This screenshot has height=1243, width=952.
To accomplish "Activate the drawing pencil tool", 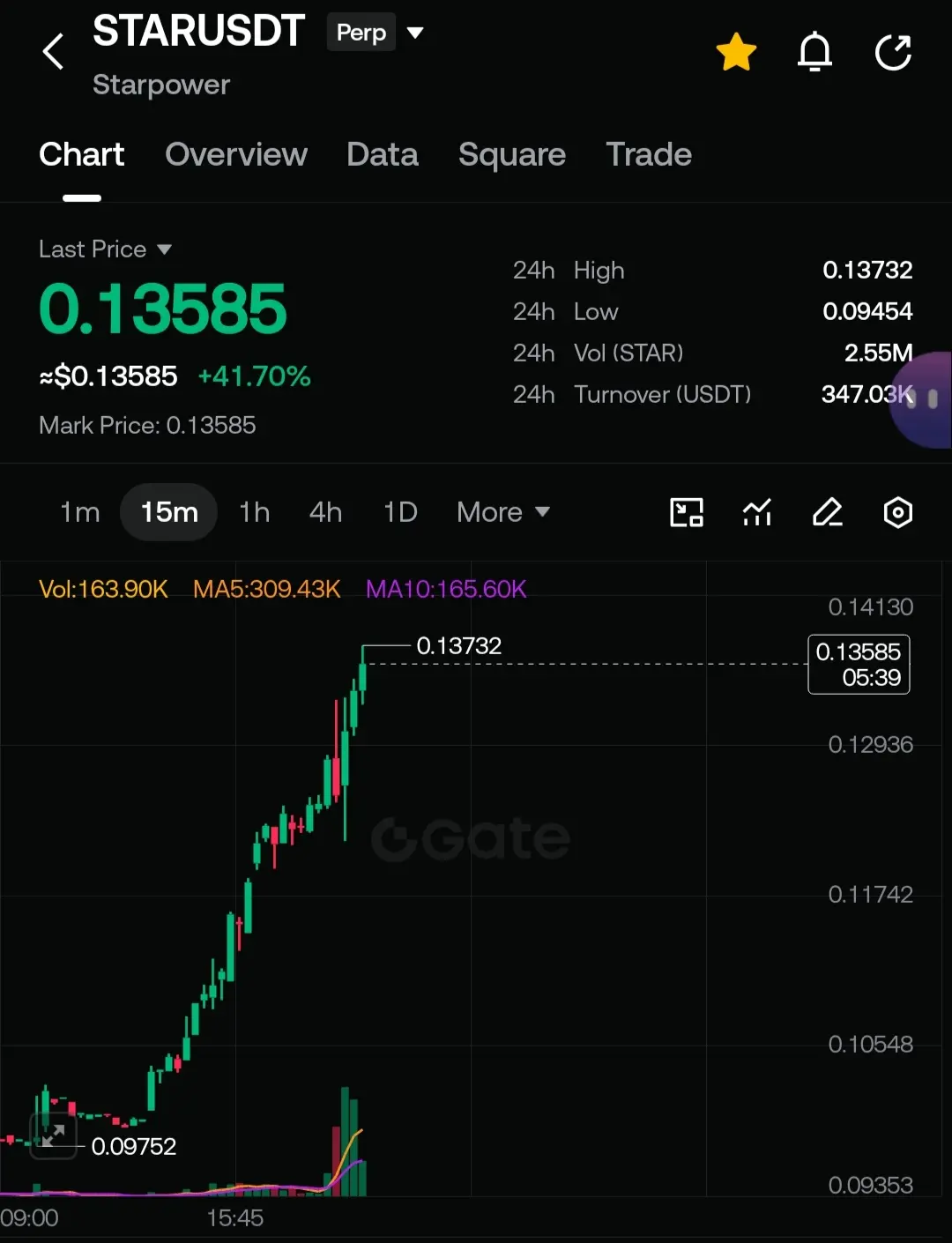I will pos(827,512).
